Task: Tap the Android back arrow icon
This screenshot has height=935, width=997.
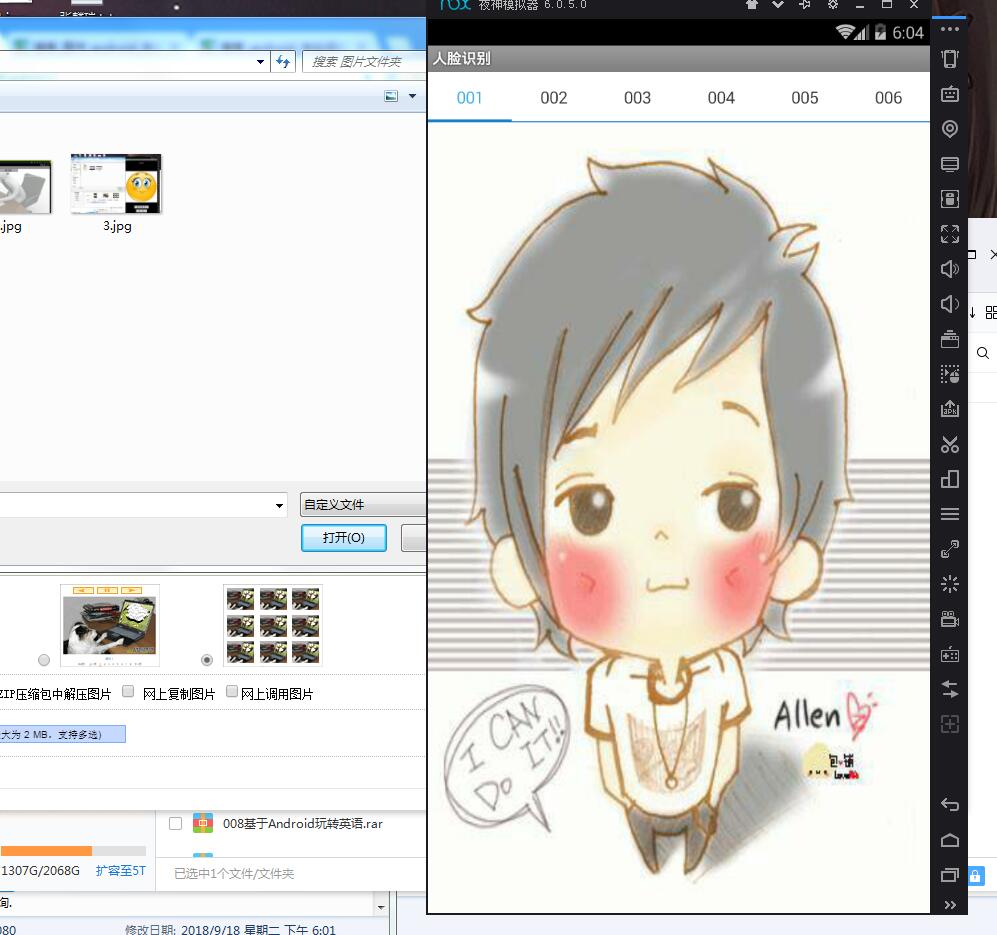Action: 950,805
